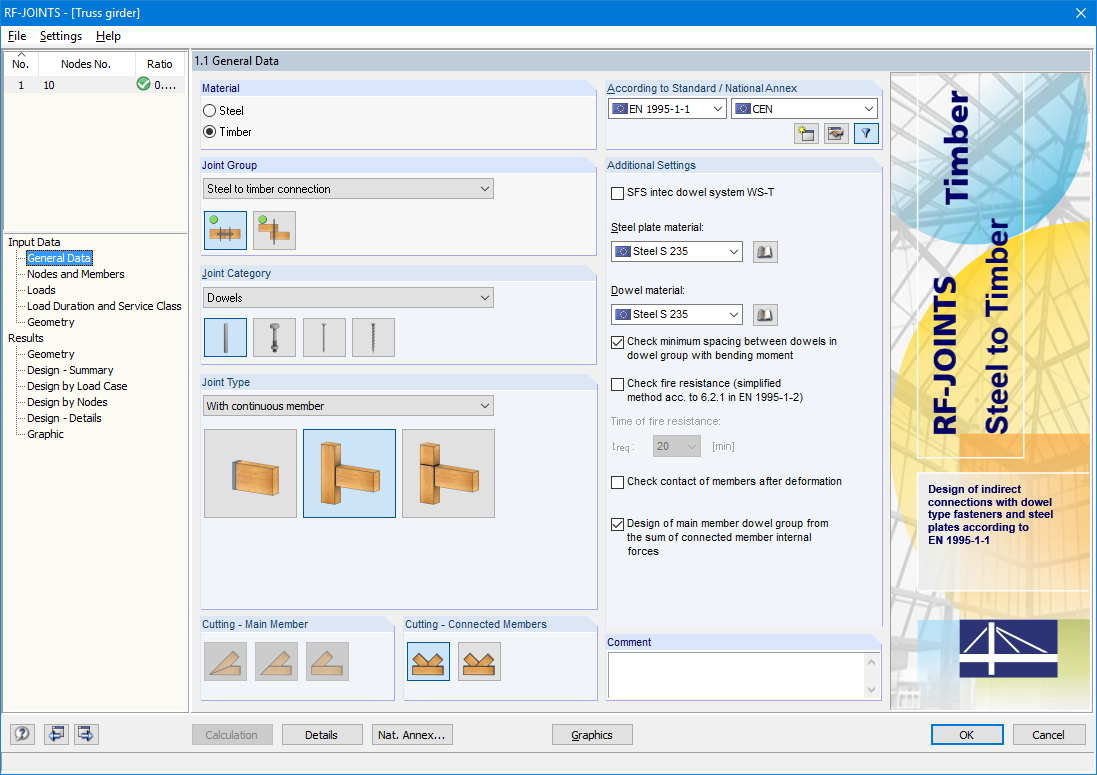This screenshot has width=1097, height=775.
Task: Open Geometry under Input Data
Action: [x=50, y=322]
